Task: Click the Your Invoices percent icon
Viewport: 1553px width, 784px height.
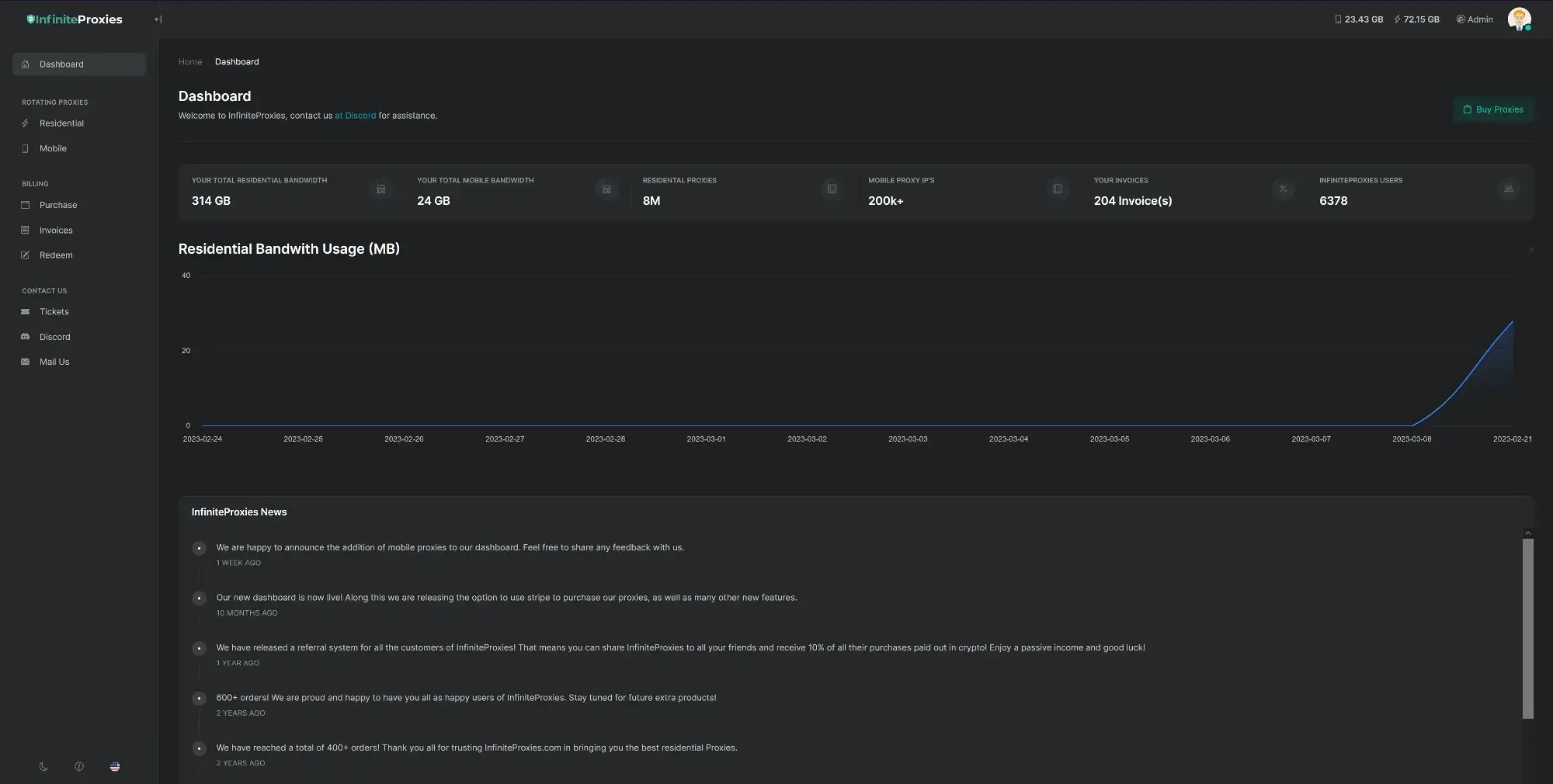Action: point(1283,189)
